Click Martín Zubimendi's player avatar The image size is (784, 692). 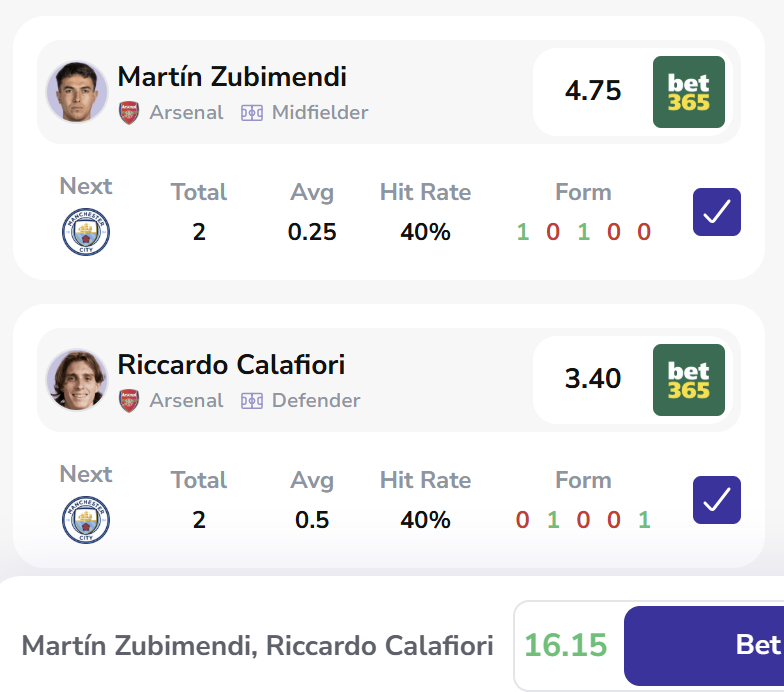[76, 92]
